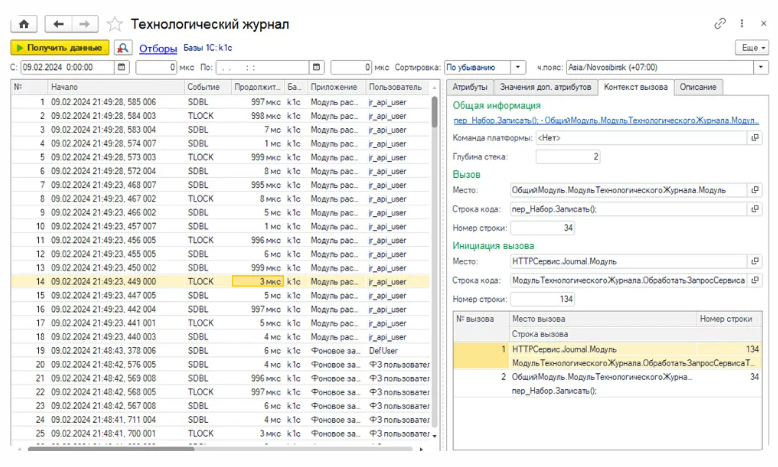
Task: Open the Еще dropdown menu
Action: click(750, 48)
